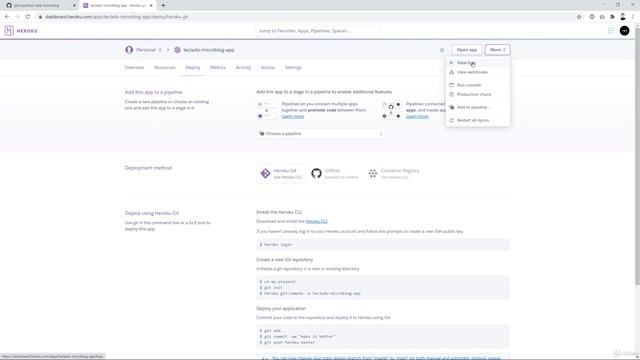This screenshot has width=640, height=360.
Task: Click the teclado-microblog-app breadcrumb name
Action: 209,50
